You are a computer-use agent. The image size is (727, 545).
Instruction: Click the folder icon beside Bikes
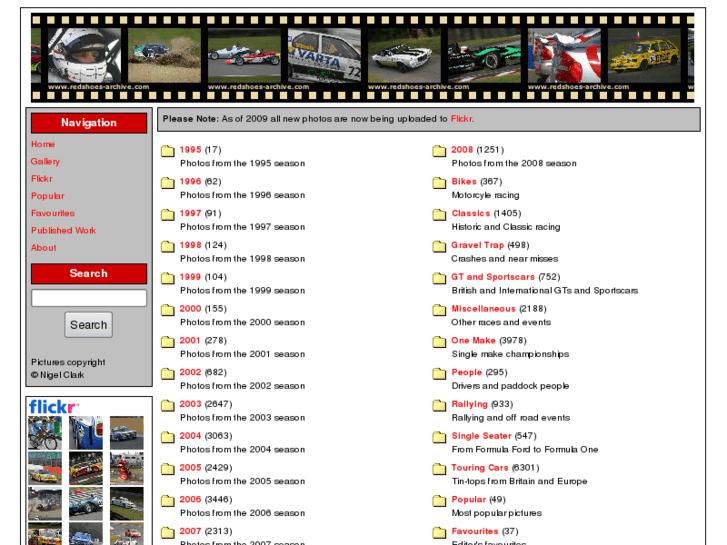coord(439,183)
